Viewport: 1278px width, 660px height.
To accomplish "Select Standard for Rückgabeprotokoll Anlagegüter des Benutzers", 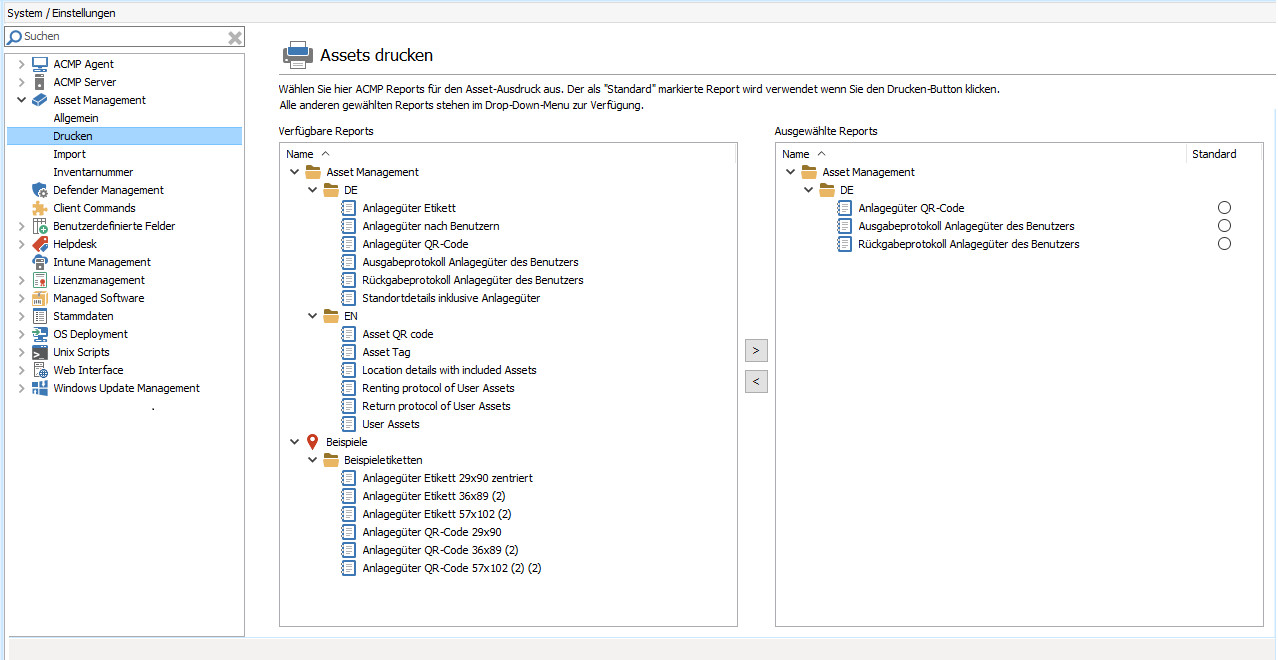I will coord(1224,243).
